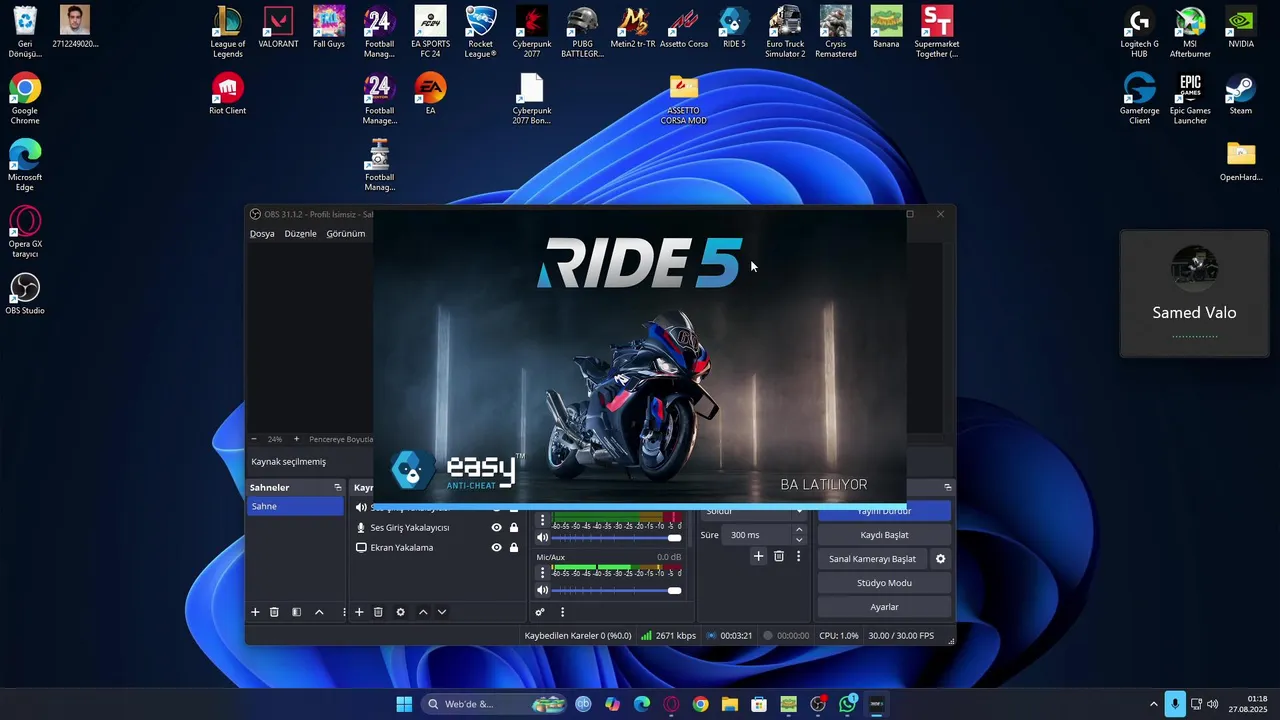Viewport: 1280px width, 720px height.
Task: Mute Mic/Aux audio channel
Action: pyautogui.click(x=543, y=590)
